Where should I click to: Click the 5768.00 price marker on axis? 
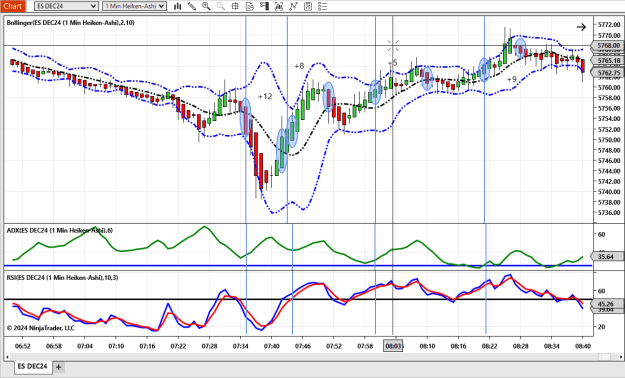coord(608,45)
